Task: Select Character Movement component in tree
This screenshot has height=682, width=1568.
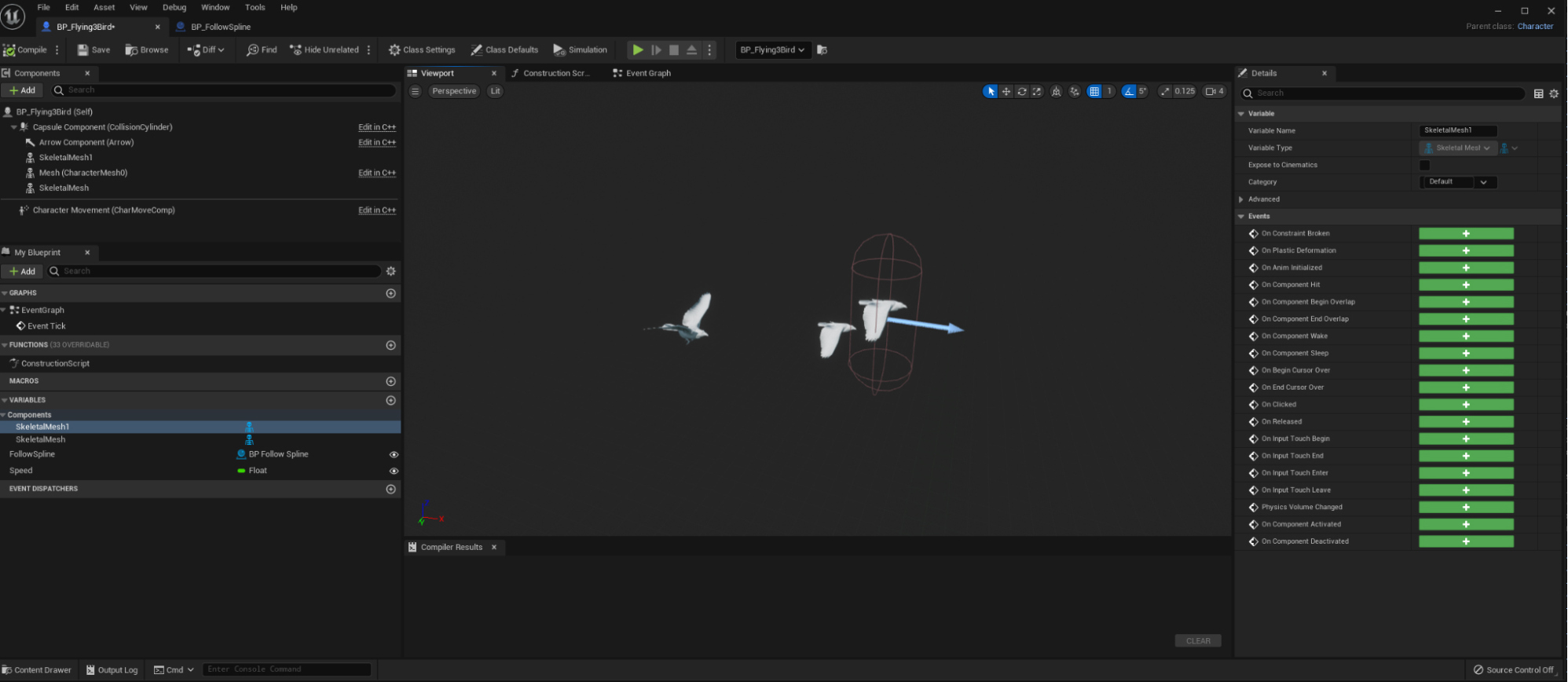Action: (x=103, y=210)
